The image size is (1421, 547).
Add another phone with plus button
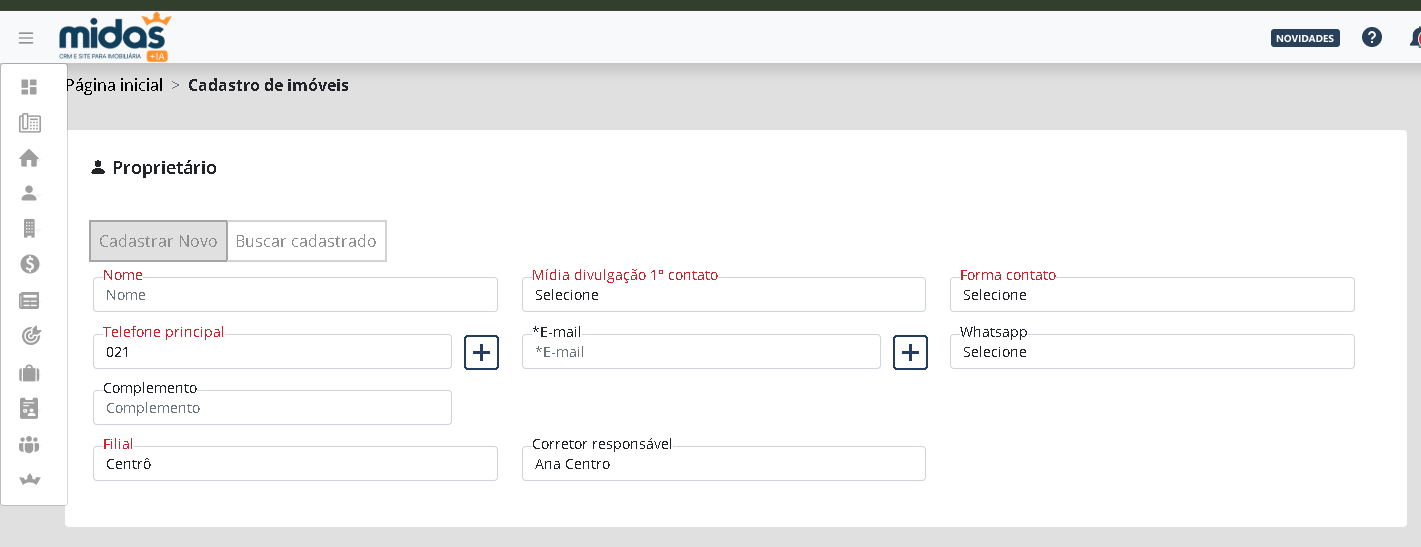481,352
